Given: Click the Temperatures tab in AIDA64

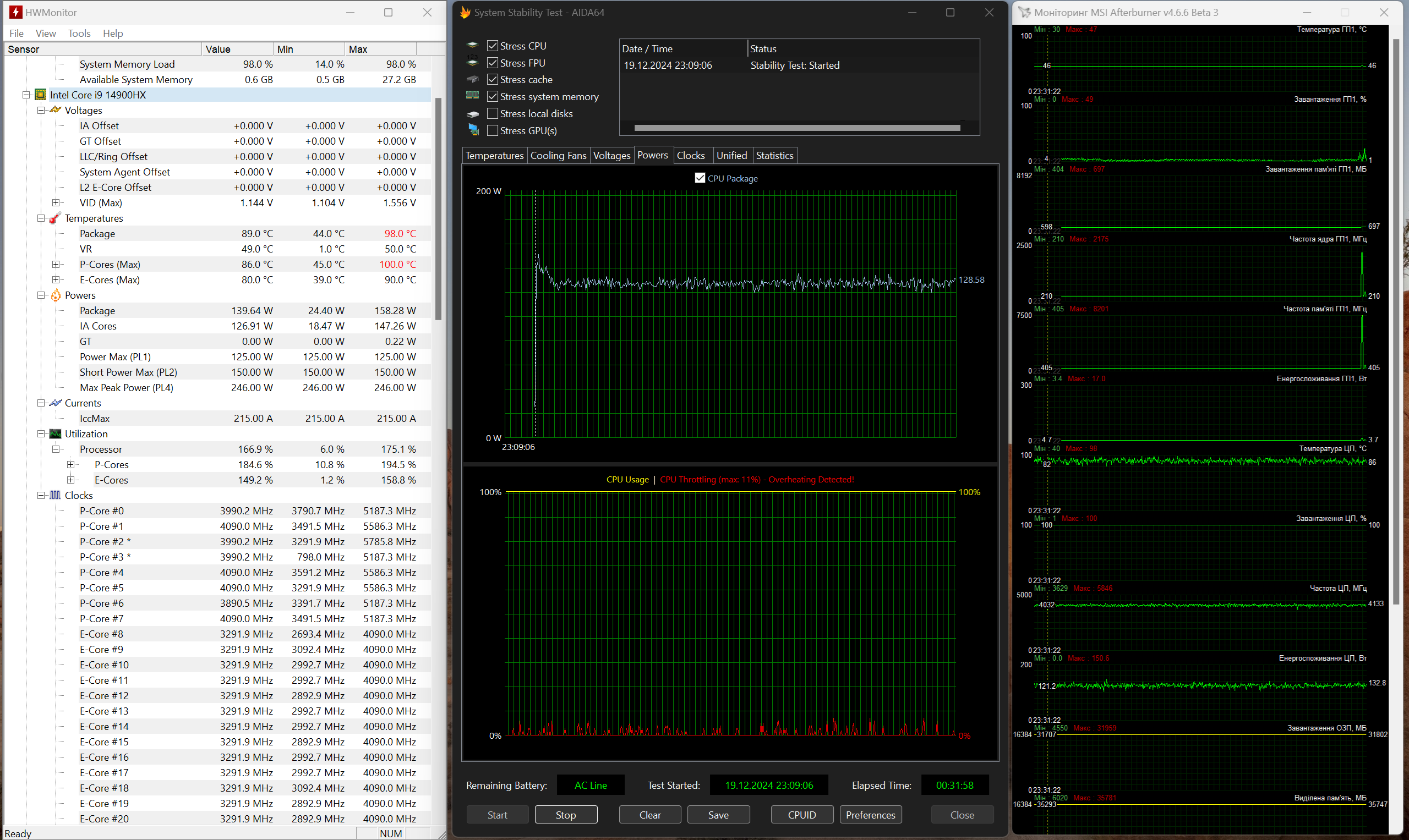Looking at the screenshot, I should point(494,155).
